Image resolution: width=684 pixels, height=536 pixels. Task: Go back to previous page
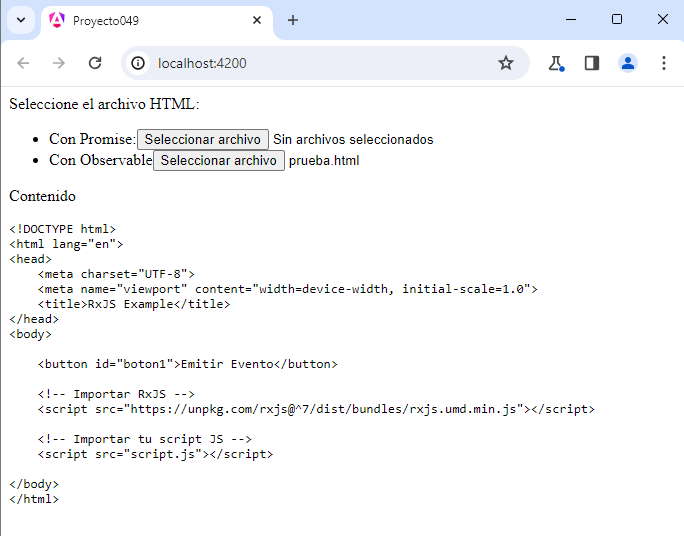pyautogui.click(x=23, y=63)
